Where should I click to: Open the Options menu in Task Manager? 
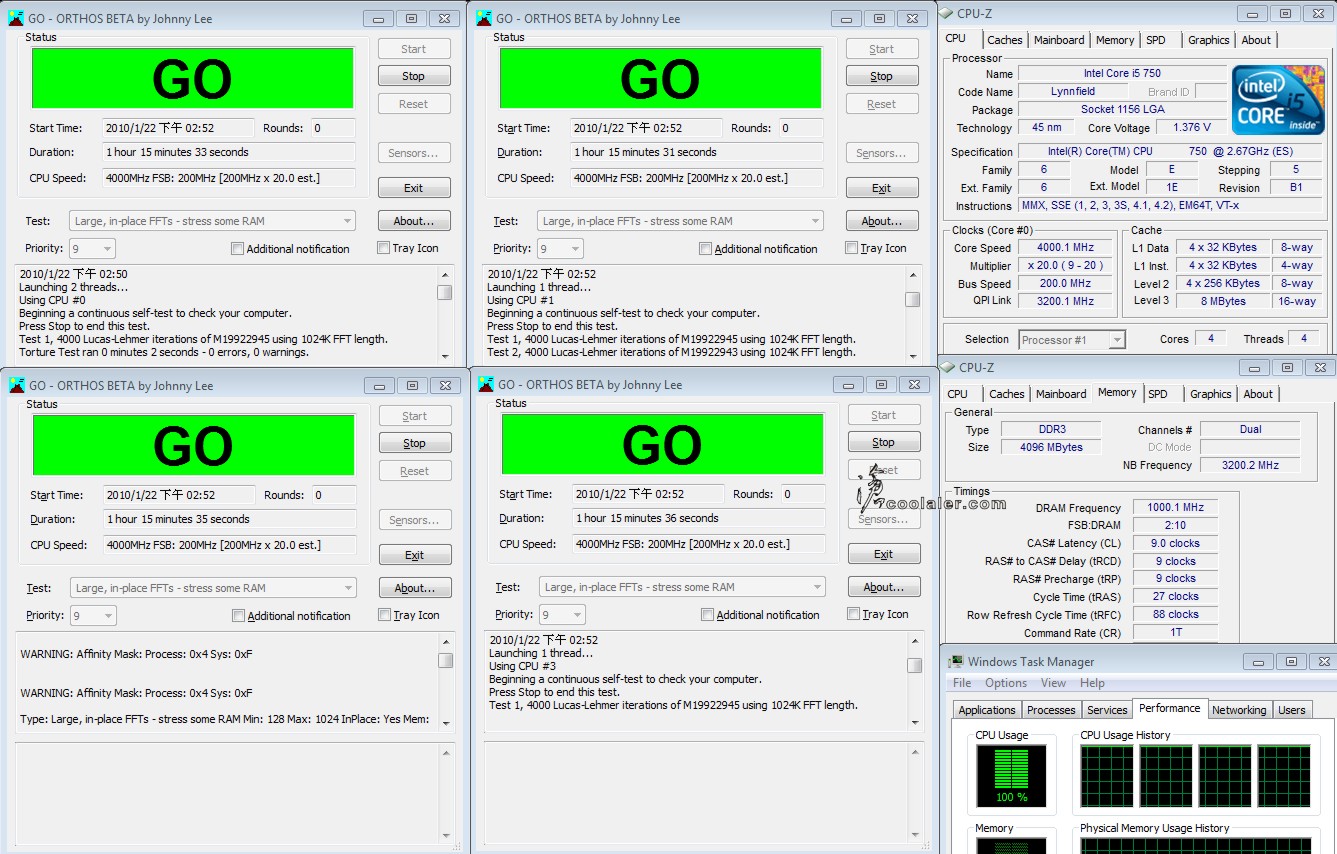point(1006,683)
